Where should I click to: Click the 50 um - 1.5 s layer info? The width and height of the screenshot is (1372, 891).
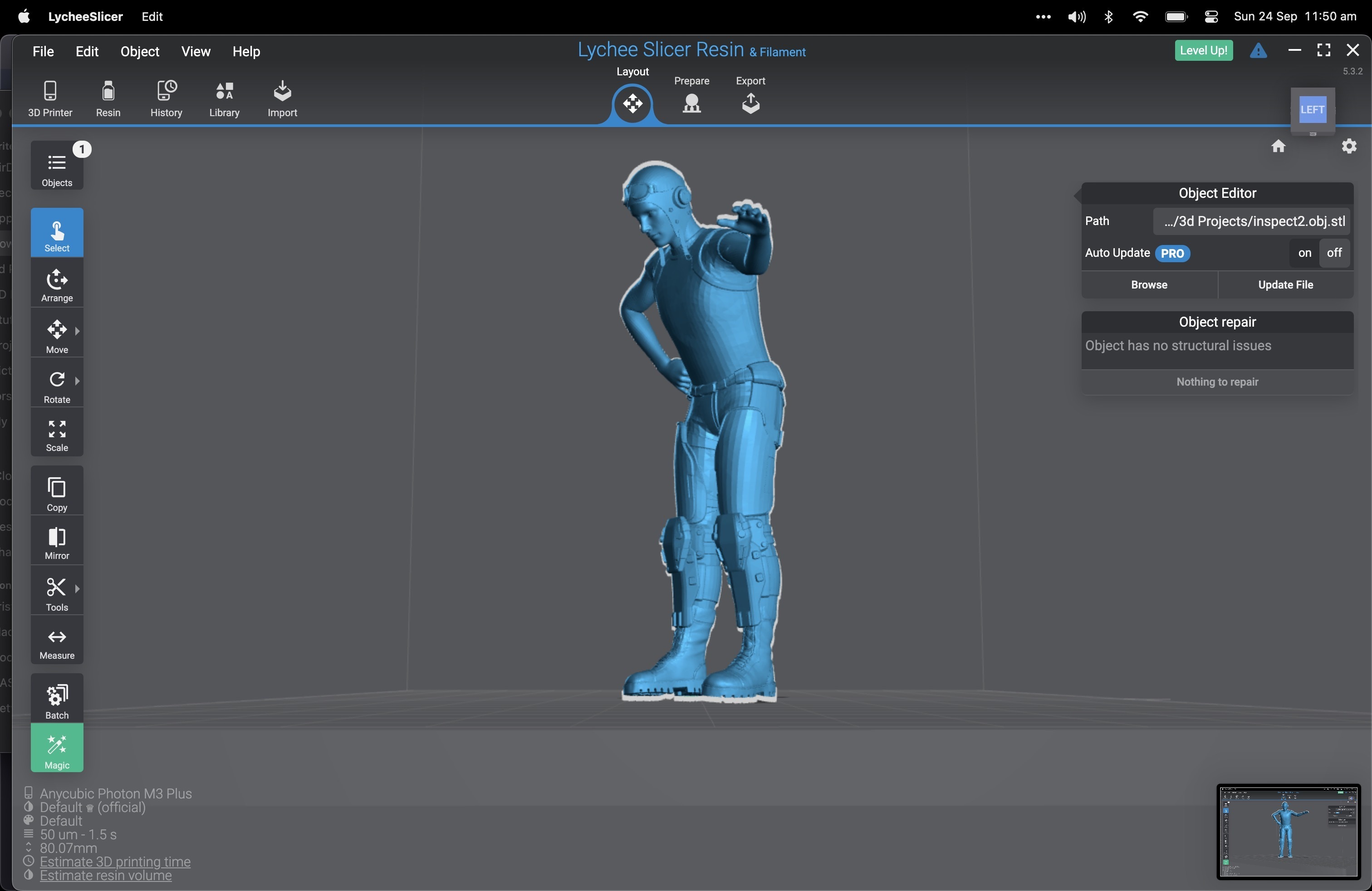[78, 835]
